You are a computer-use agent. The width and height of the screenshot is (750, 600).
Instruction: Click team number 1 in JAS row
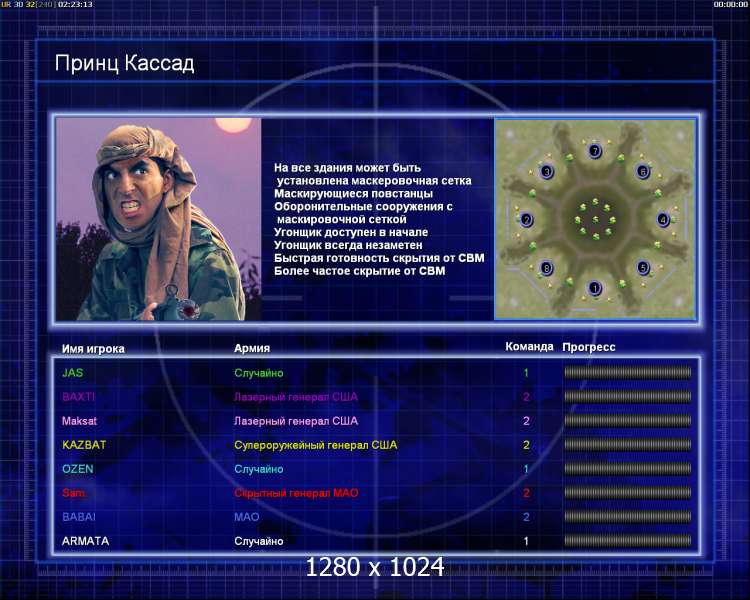pos(526,373)
